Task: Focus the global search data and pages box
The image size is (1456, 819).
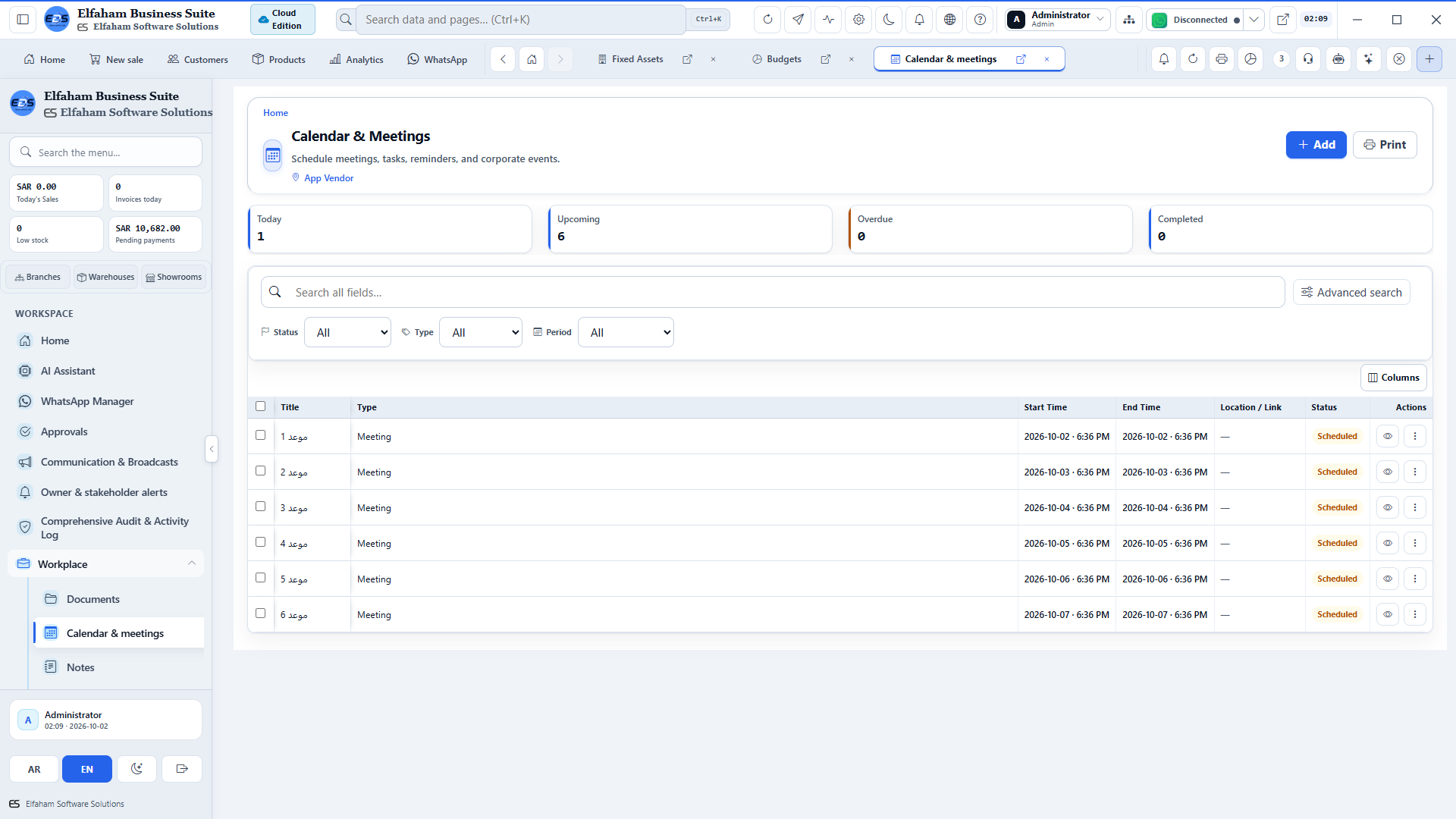Action: click(520, 20)
